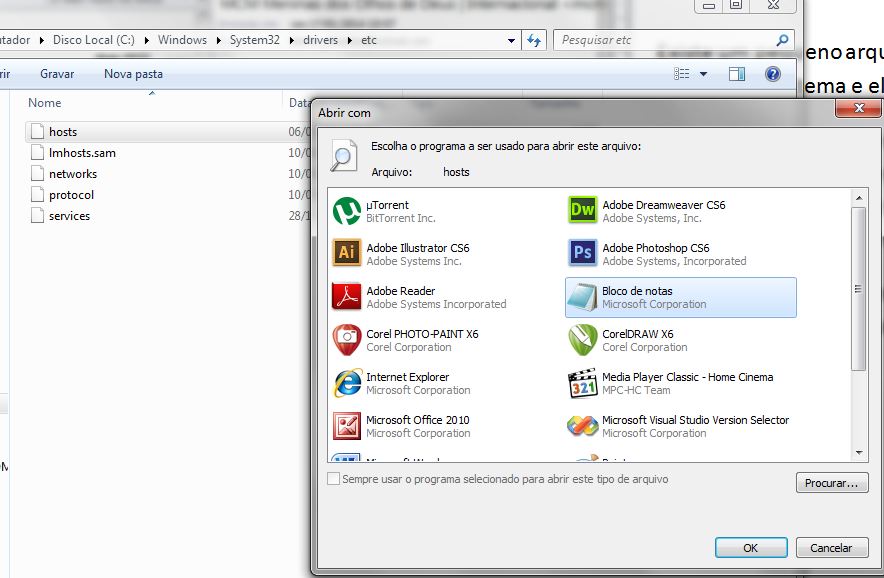Select the protocol file name
The image size is (884, 578).
tap(72, 195)
